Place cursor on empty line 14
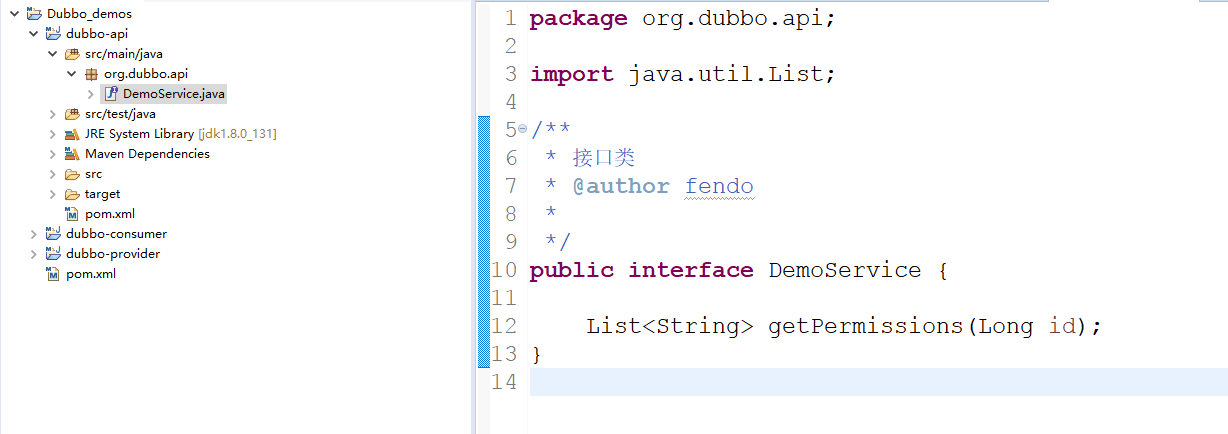The height and width of the screenshot is (434, 1228). (x=878, y=382)
